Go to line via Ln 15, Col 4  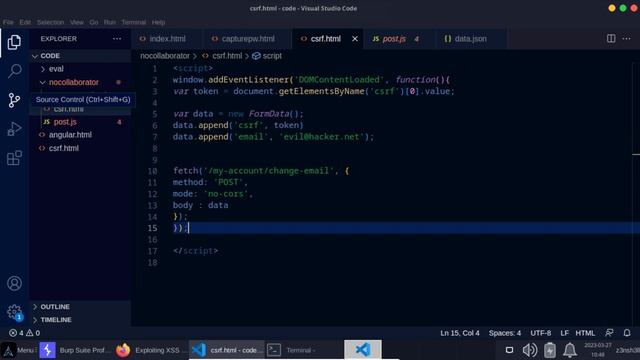[x=460, y=333]
